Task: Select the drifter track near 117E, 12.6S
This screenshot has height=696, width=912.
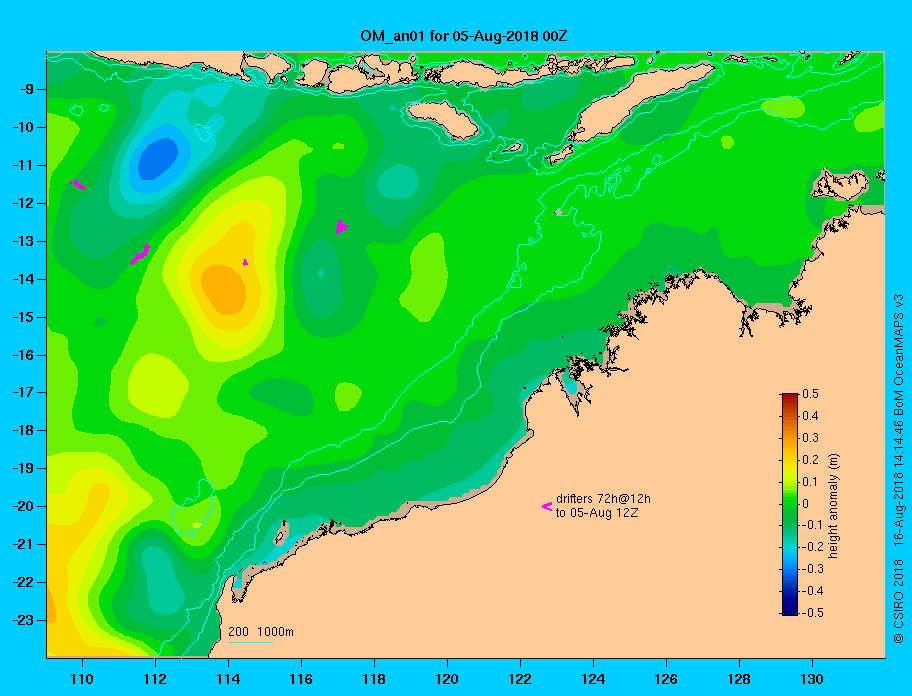Action: click(341, 227)
